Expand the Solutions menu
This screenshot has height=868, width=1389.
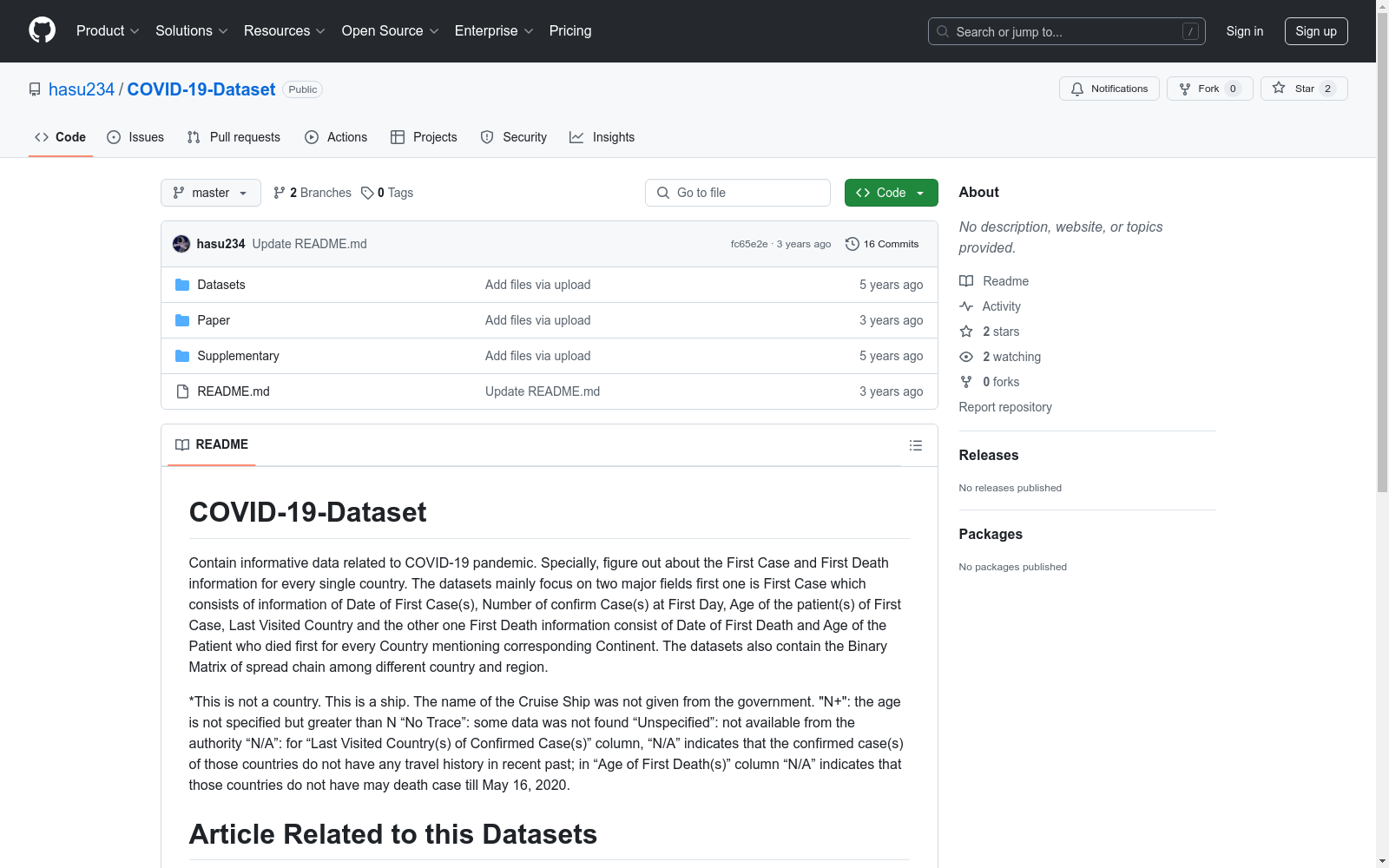pyautogui.click(x=192, y=31)
